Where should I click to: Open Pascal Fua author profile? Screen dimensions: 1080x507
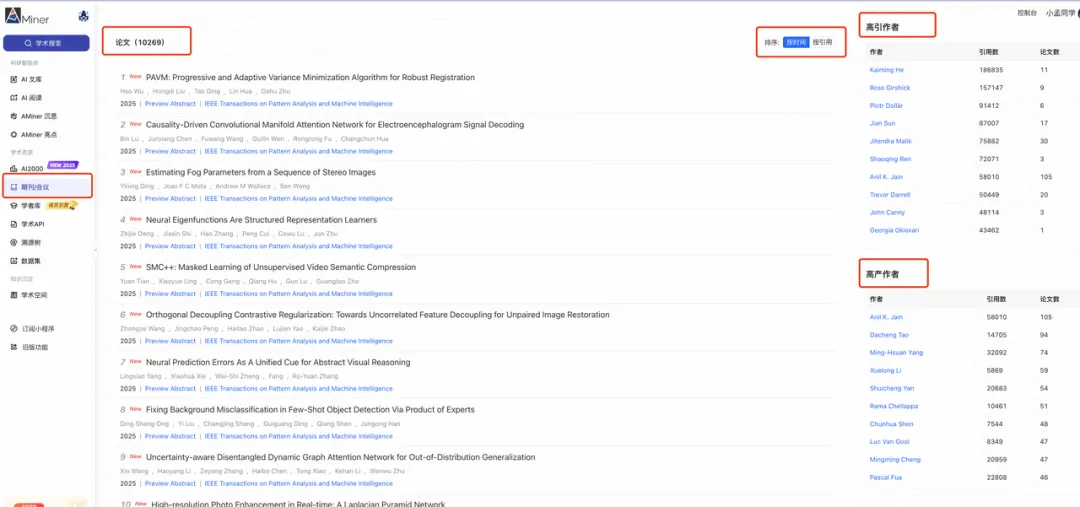tap(886, 477)
